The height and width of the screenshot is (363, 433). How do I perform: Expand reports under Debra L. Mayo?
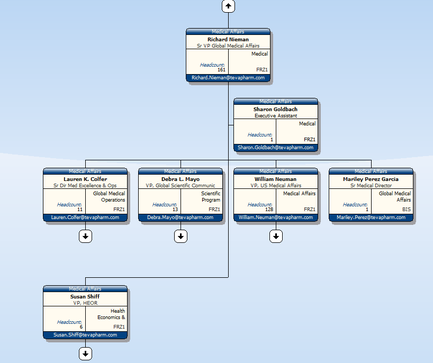click(181, 236)
